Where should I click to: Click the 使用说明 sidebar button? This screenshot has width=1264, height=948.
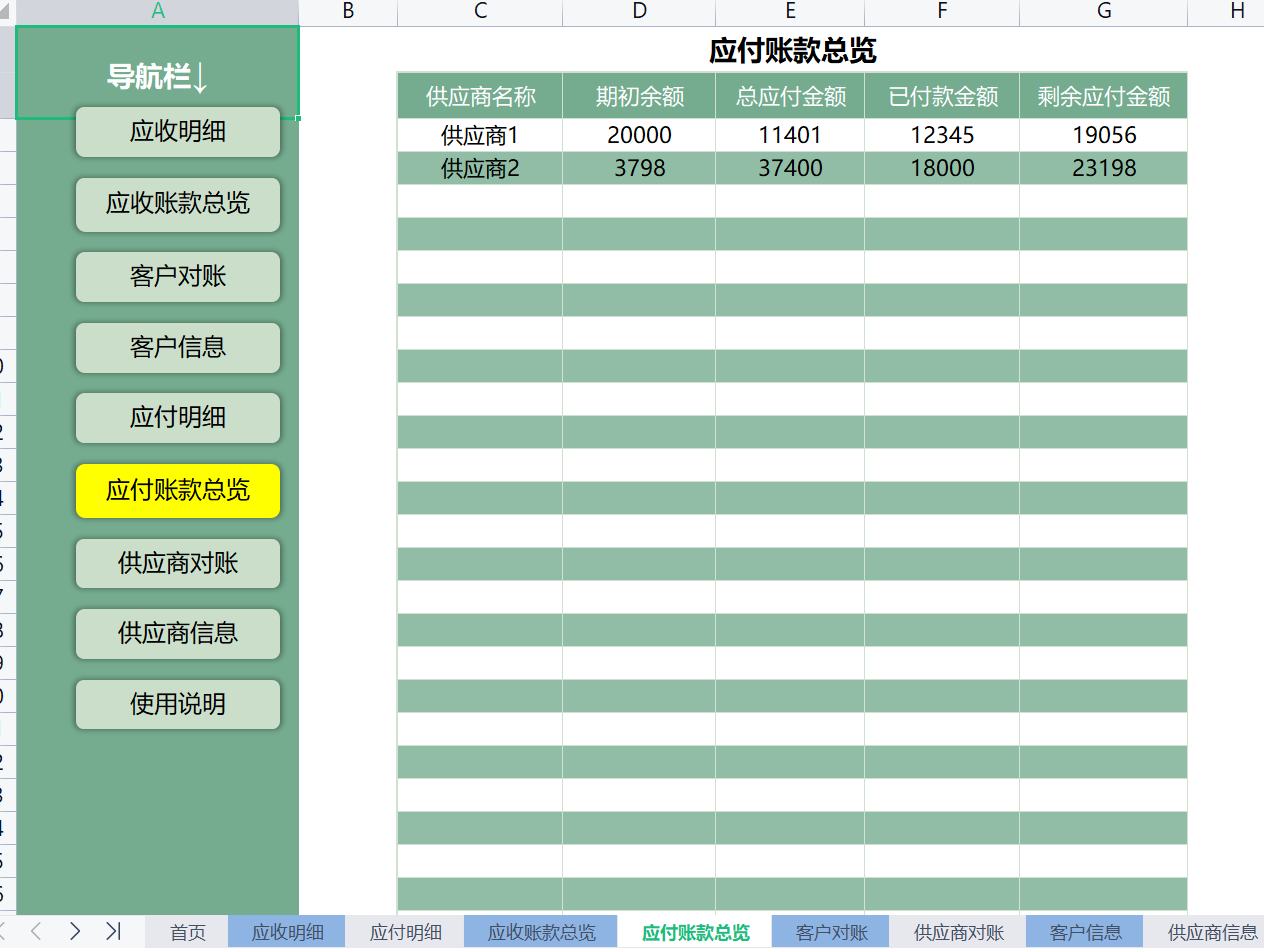tap(177, 704)
